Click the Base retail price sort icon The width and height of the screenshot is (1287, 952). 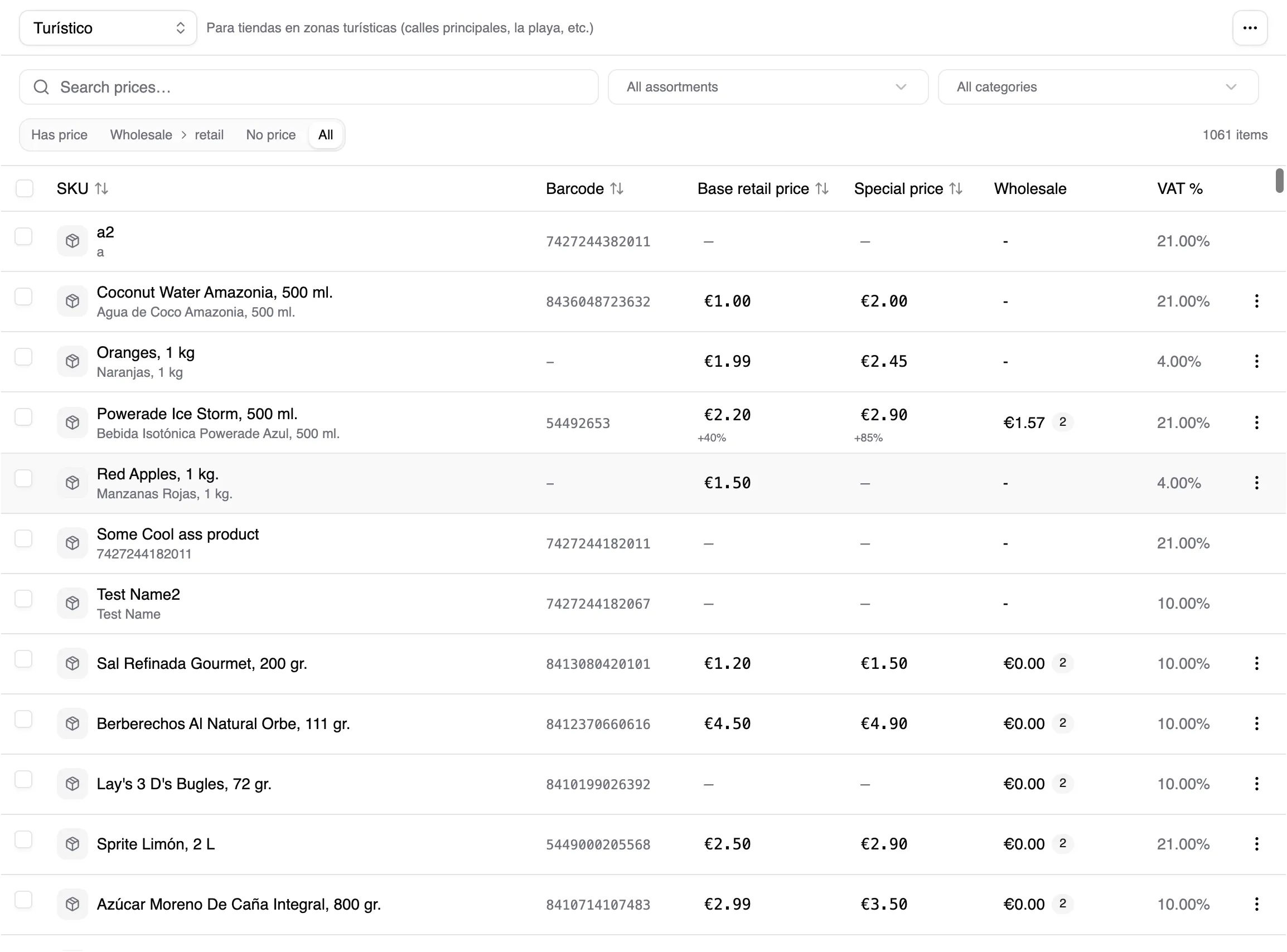(x=822, y=188)
